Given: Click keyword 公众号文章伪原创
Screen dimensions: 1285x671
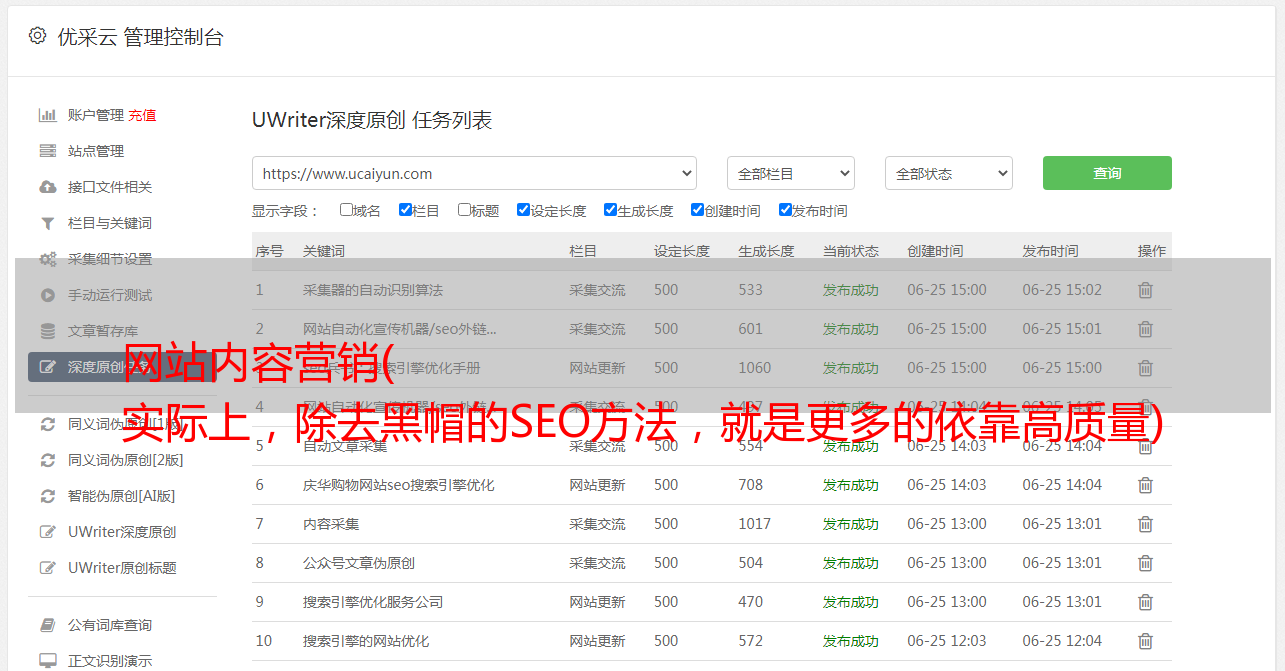Looking at the screenshot, I should (x=359, y=563).
